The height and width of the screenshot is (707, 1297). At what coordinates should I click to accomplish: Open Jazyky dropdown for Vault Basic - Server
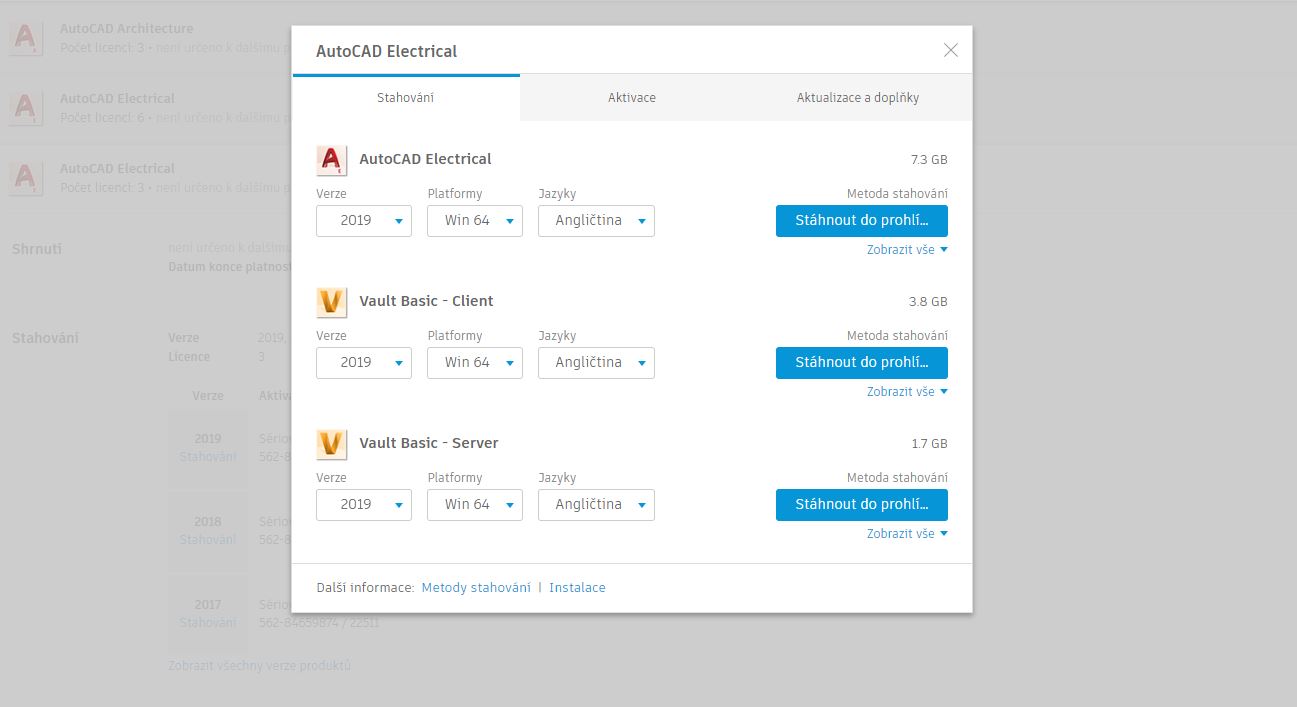click(x=597, y=505)
